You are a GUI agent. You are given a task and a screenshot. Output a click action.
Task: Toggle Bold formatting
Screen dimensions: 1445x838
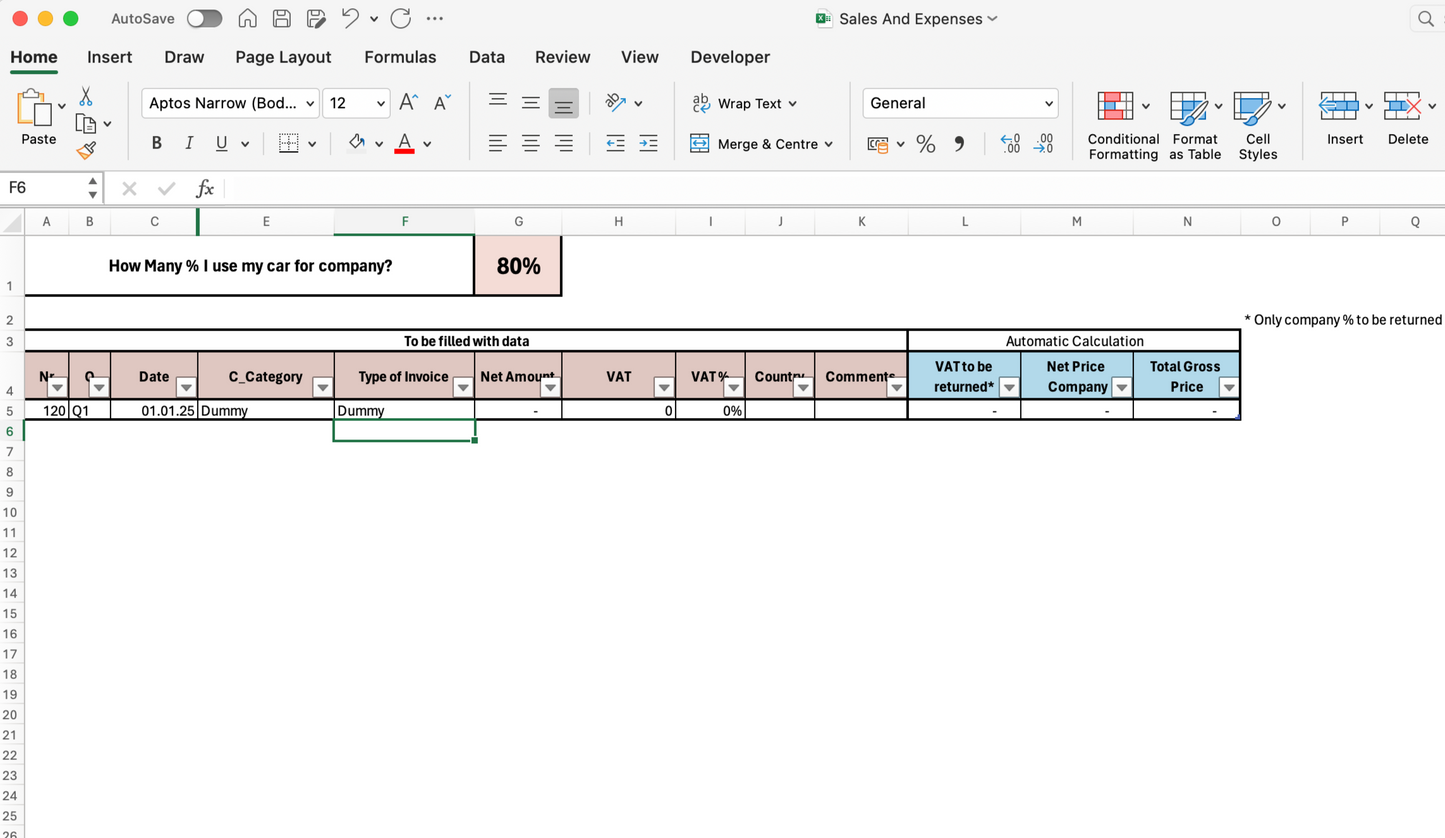point(156,144)
